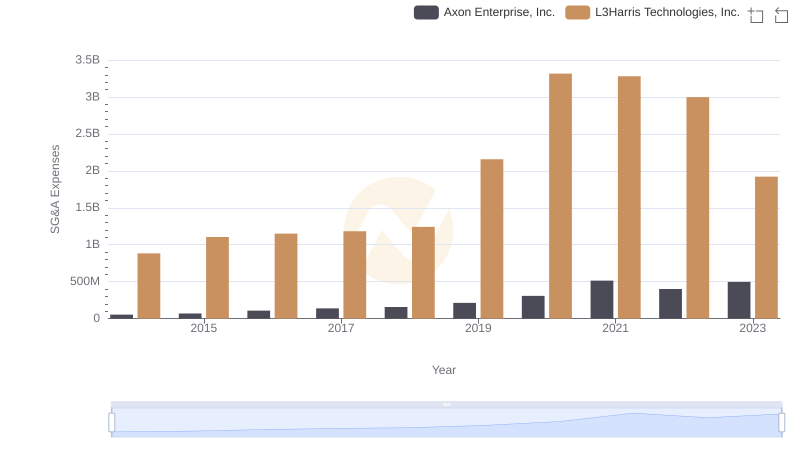Click the Axon bar for 2022
This screenshot has width=800, height=461.
(x=670, y=303)
